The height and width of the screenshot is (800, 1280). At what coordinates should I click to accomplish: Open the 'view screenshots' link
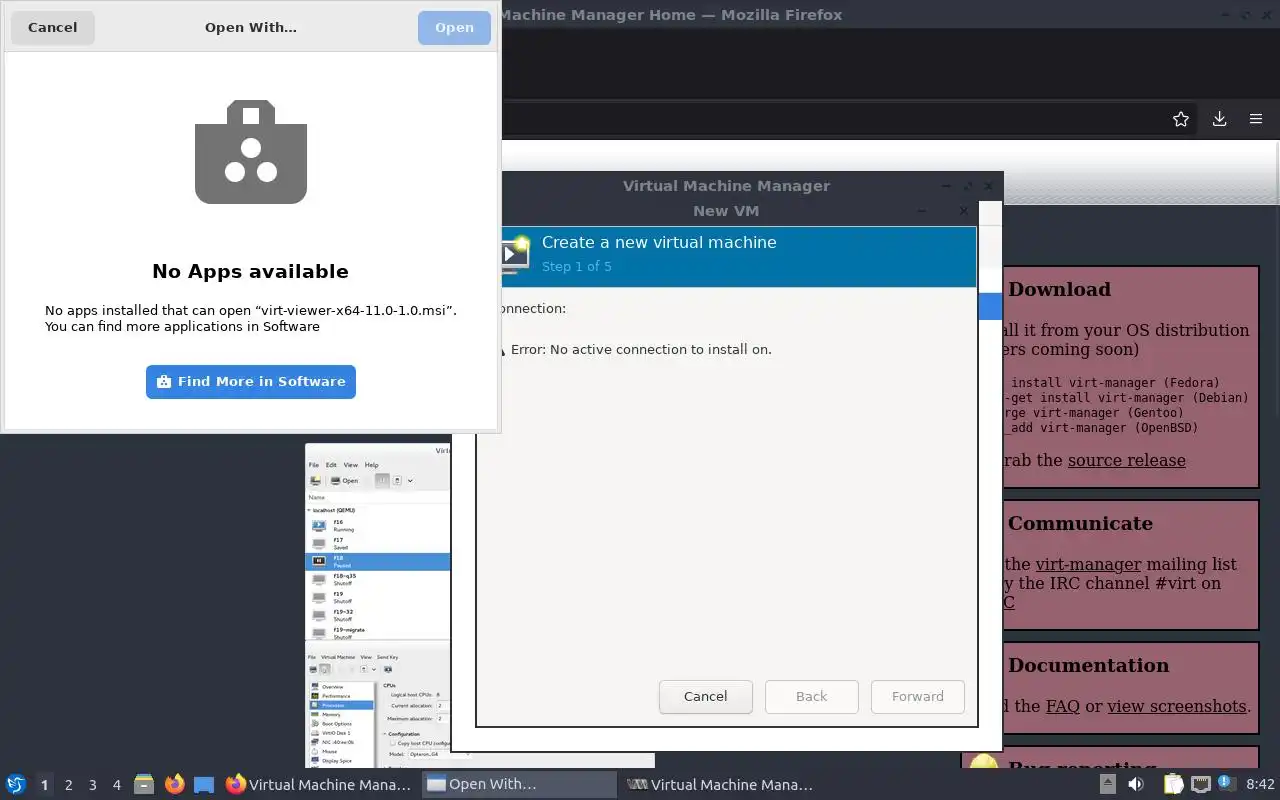pyautogui.click(x=1177, y=706)
